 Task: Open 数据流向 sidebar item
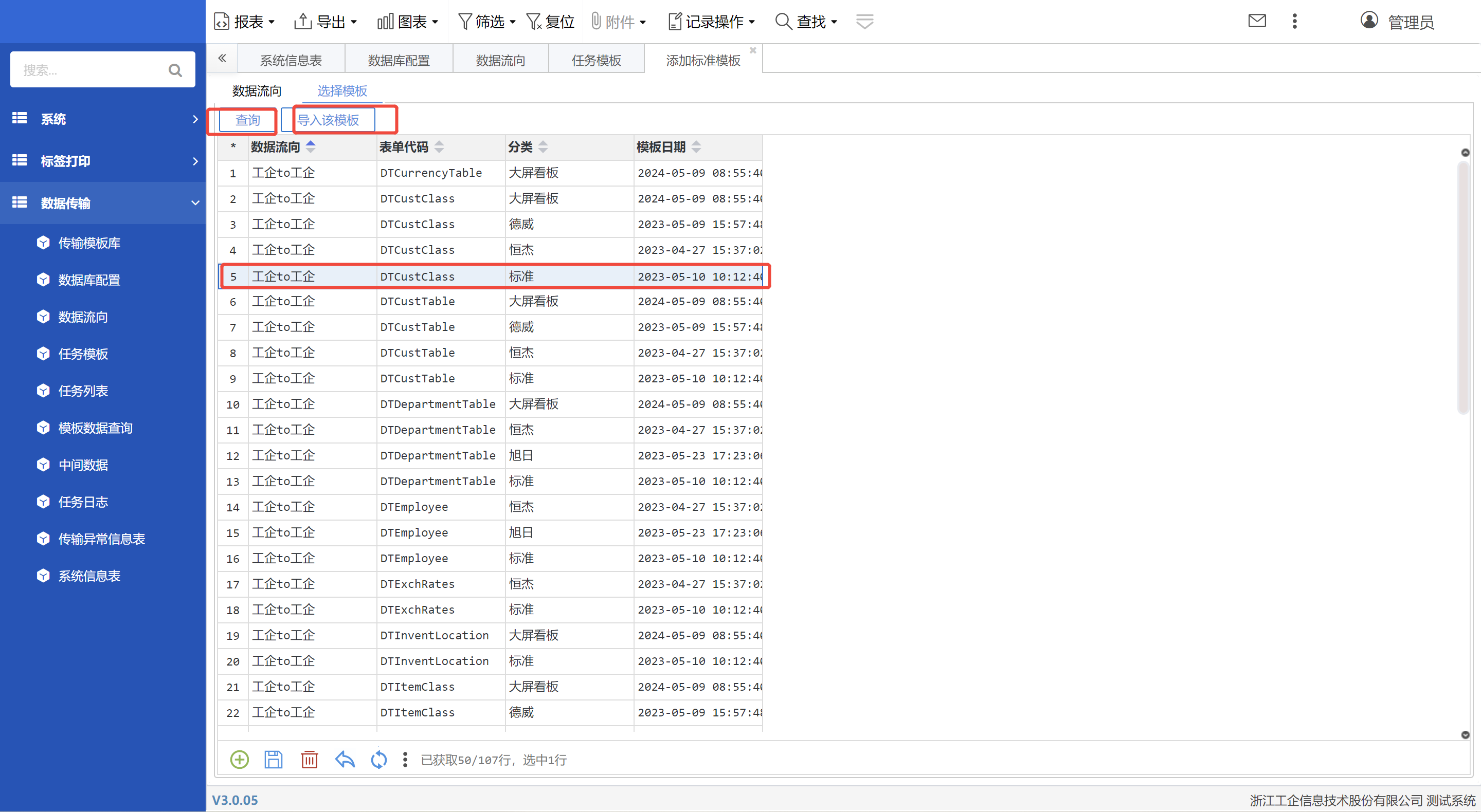pyautogui.click(x=83, y=317)
